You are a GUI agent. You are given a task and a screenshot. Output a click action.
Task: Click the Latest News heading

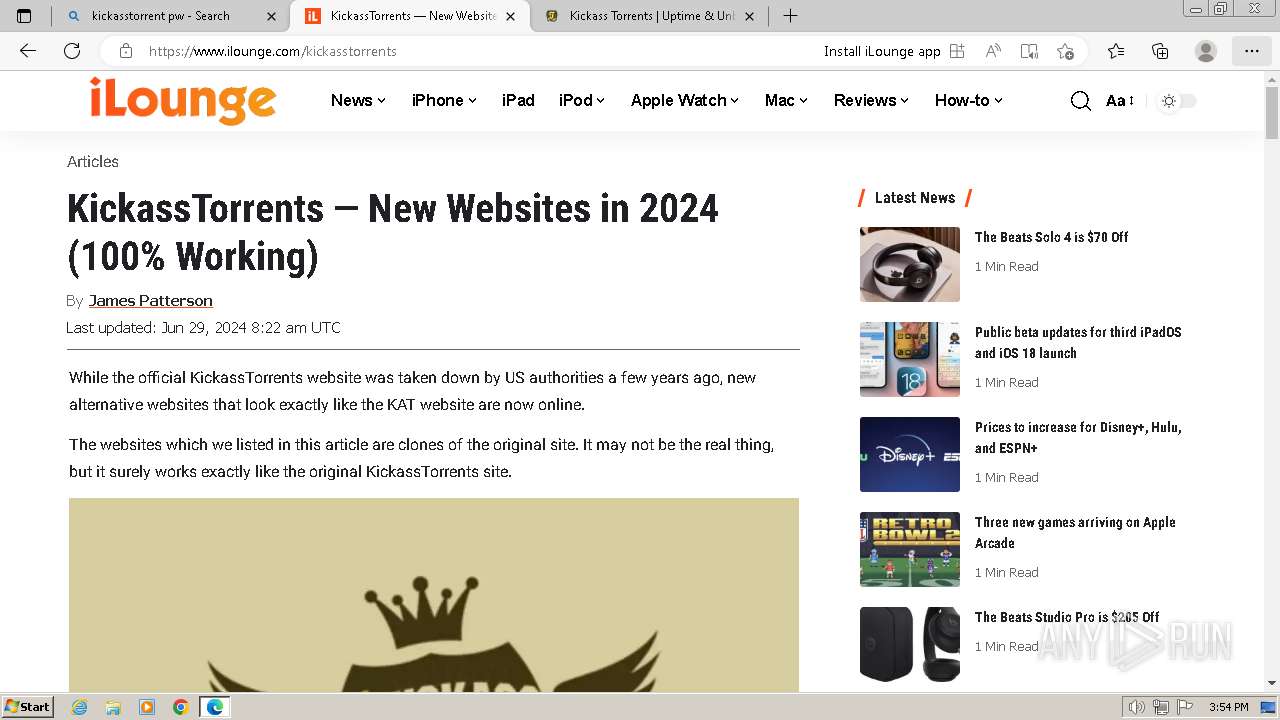(x=915, y=198)
